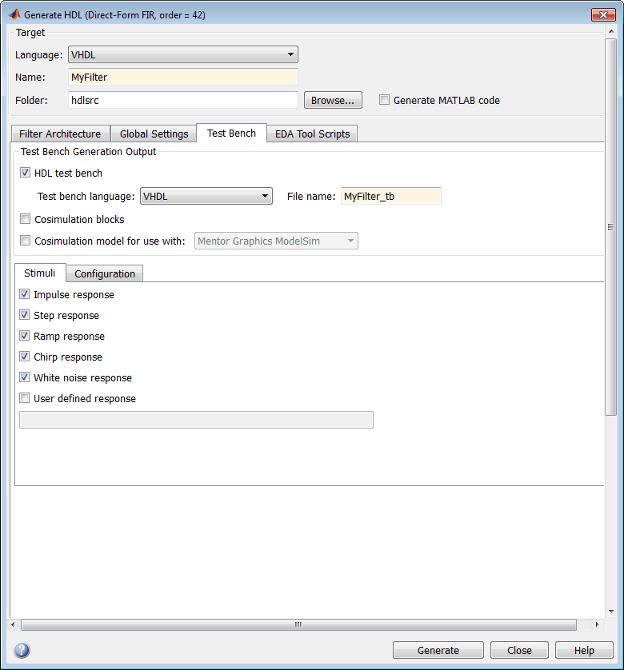Uncheck Impulse response stimulus
624x670 pixels.
(24, 294)
